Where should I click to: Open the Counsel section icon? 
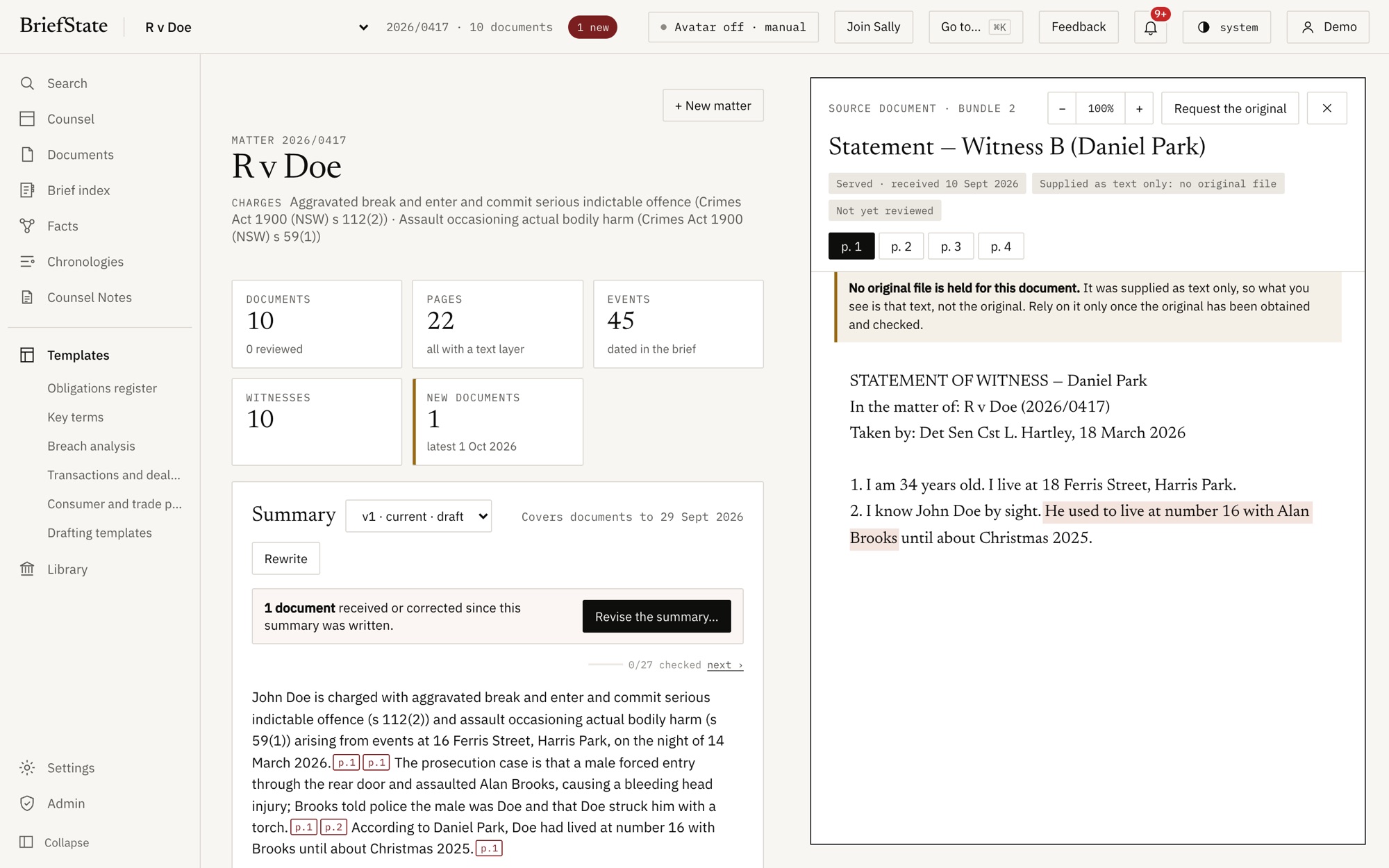coord(27,119)
